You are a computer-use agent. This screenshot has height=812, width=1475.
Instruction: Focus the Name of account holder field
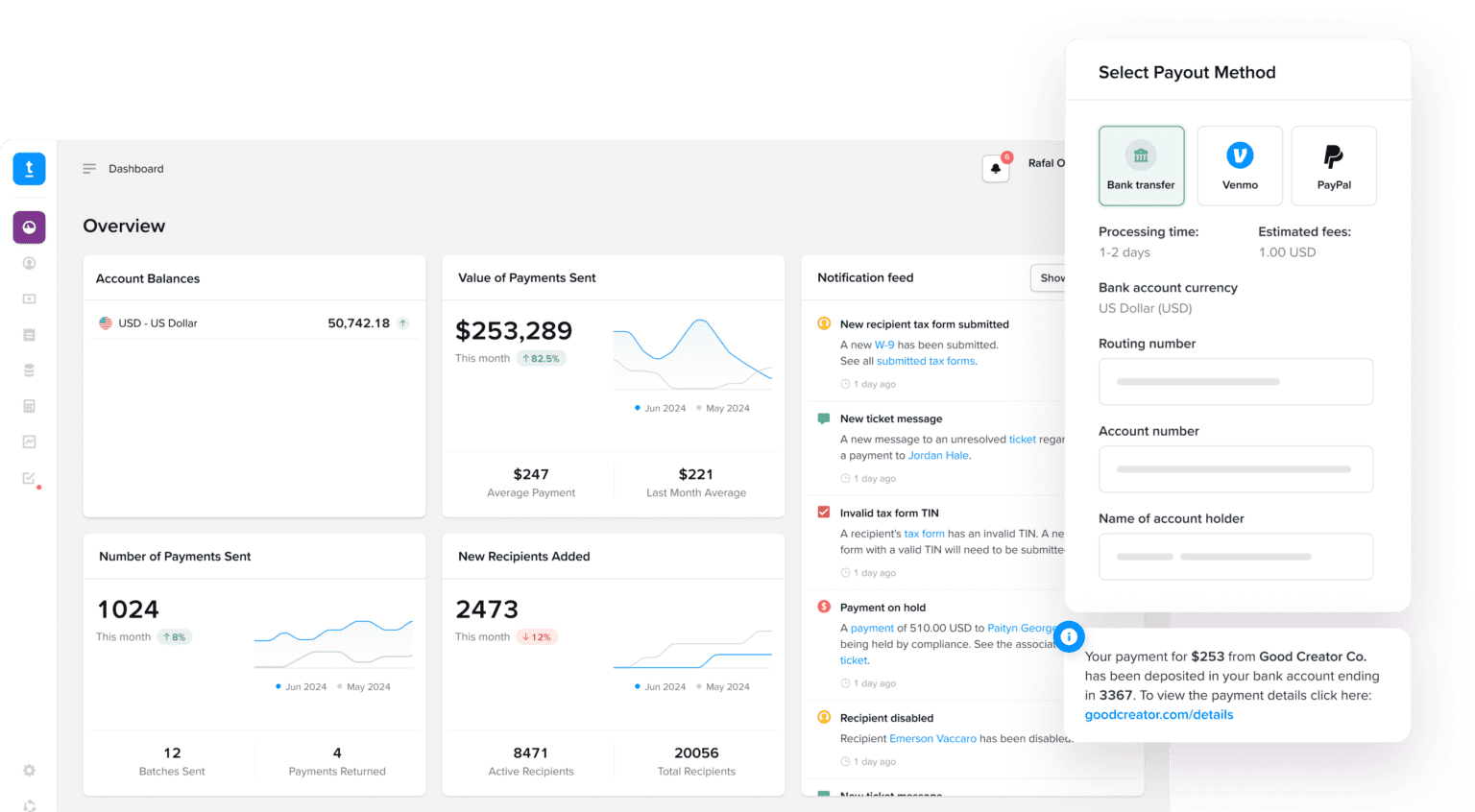[x=1235, y=557]
